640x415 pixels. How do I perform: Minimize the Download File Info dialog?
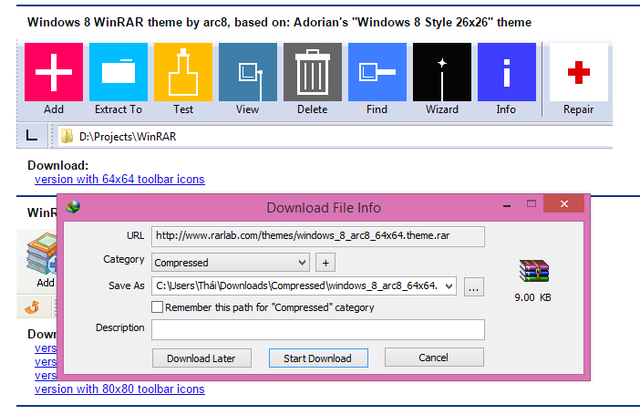507,205
